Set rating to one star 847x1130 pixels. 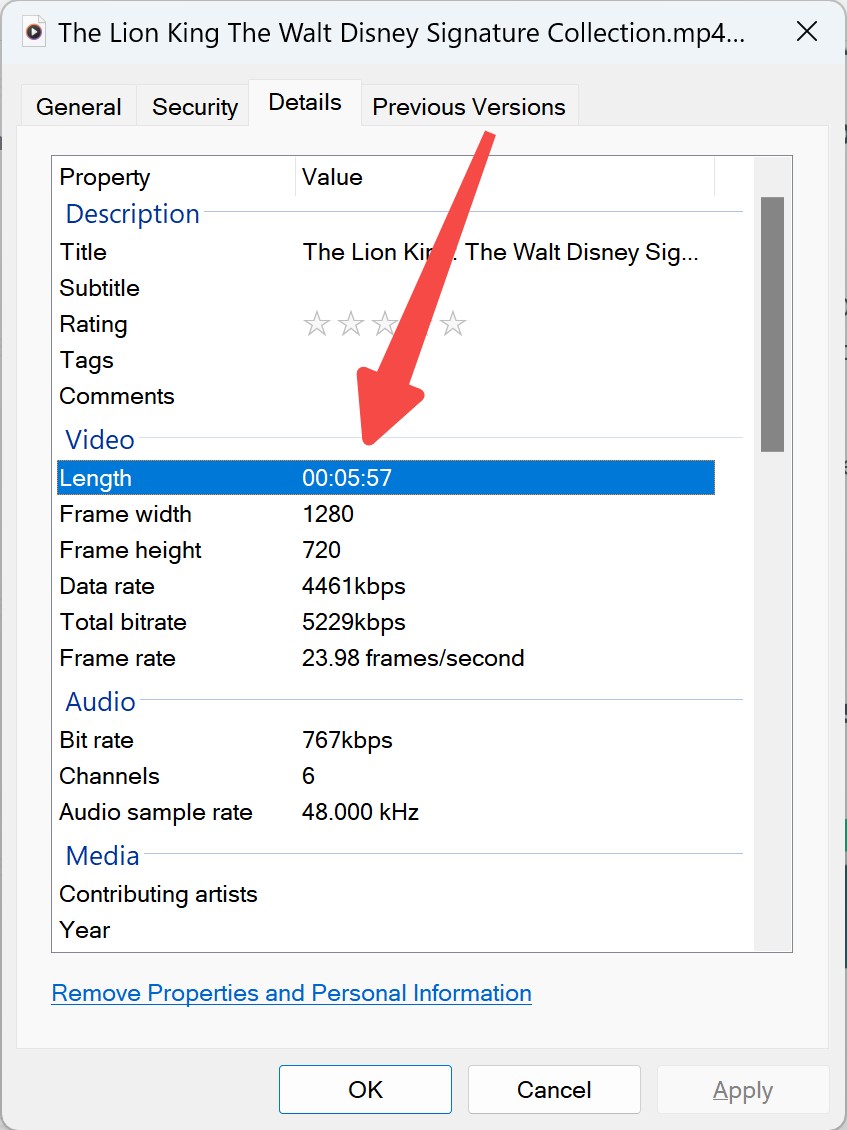coord(316,324)
